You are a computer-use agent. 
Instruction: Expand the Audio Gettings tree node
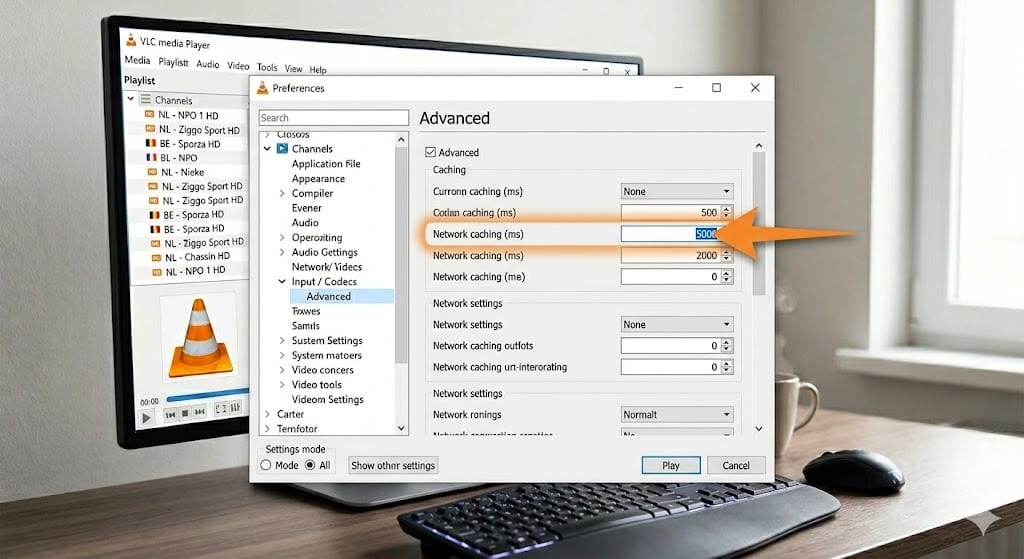[282, 252]
